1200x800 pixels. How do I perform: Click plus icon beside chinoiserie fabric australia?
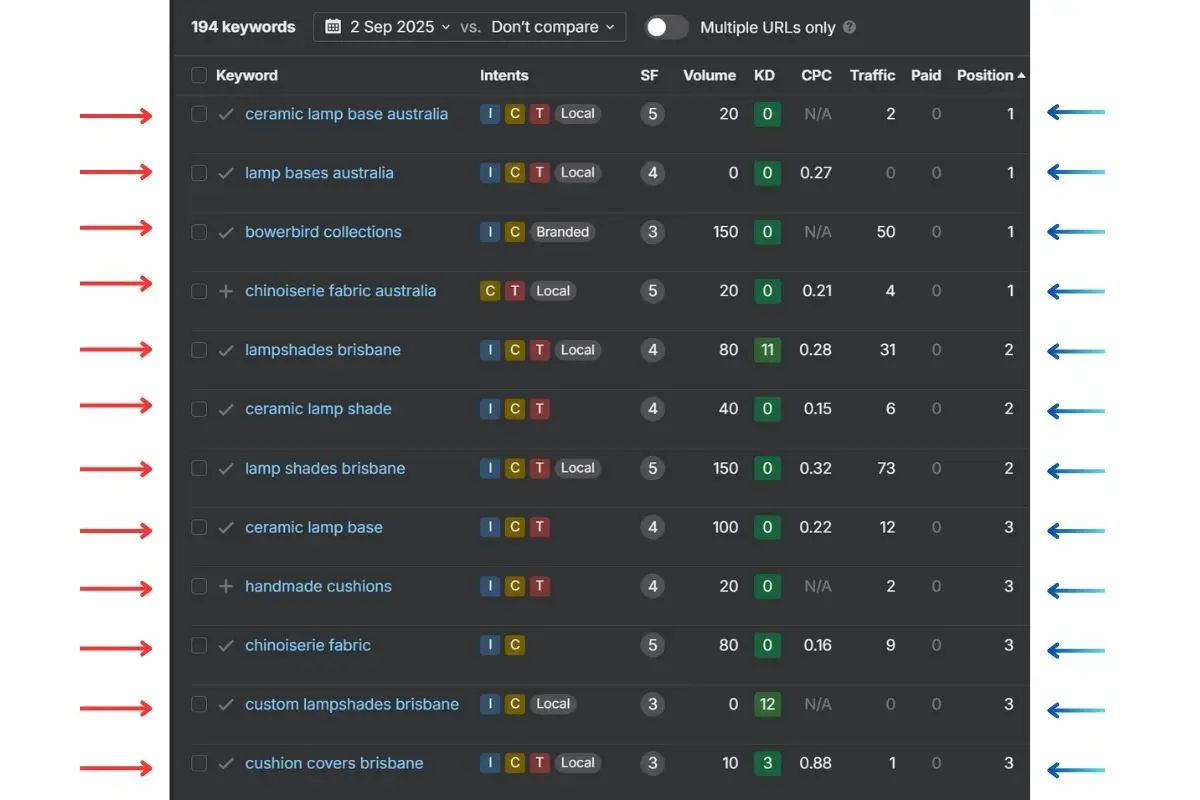pos(226,291)
